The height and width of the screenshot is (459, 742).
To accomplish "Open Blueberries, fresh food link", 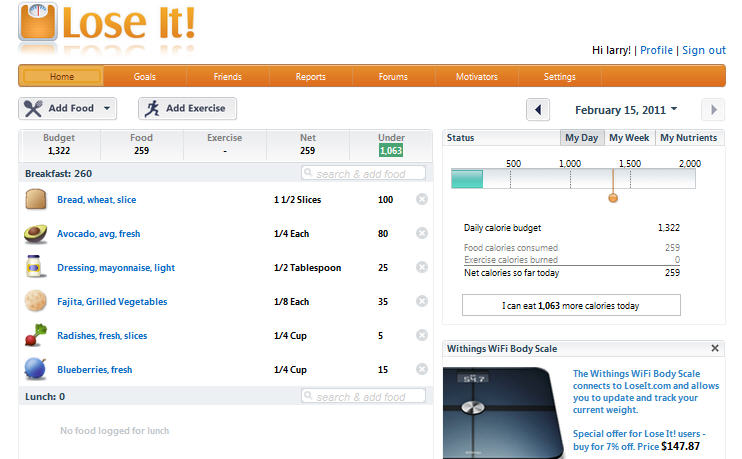I will (95, 370).
